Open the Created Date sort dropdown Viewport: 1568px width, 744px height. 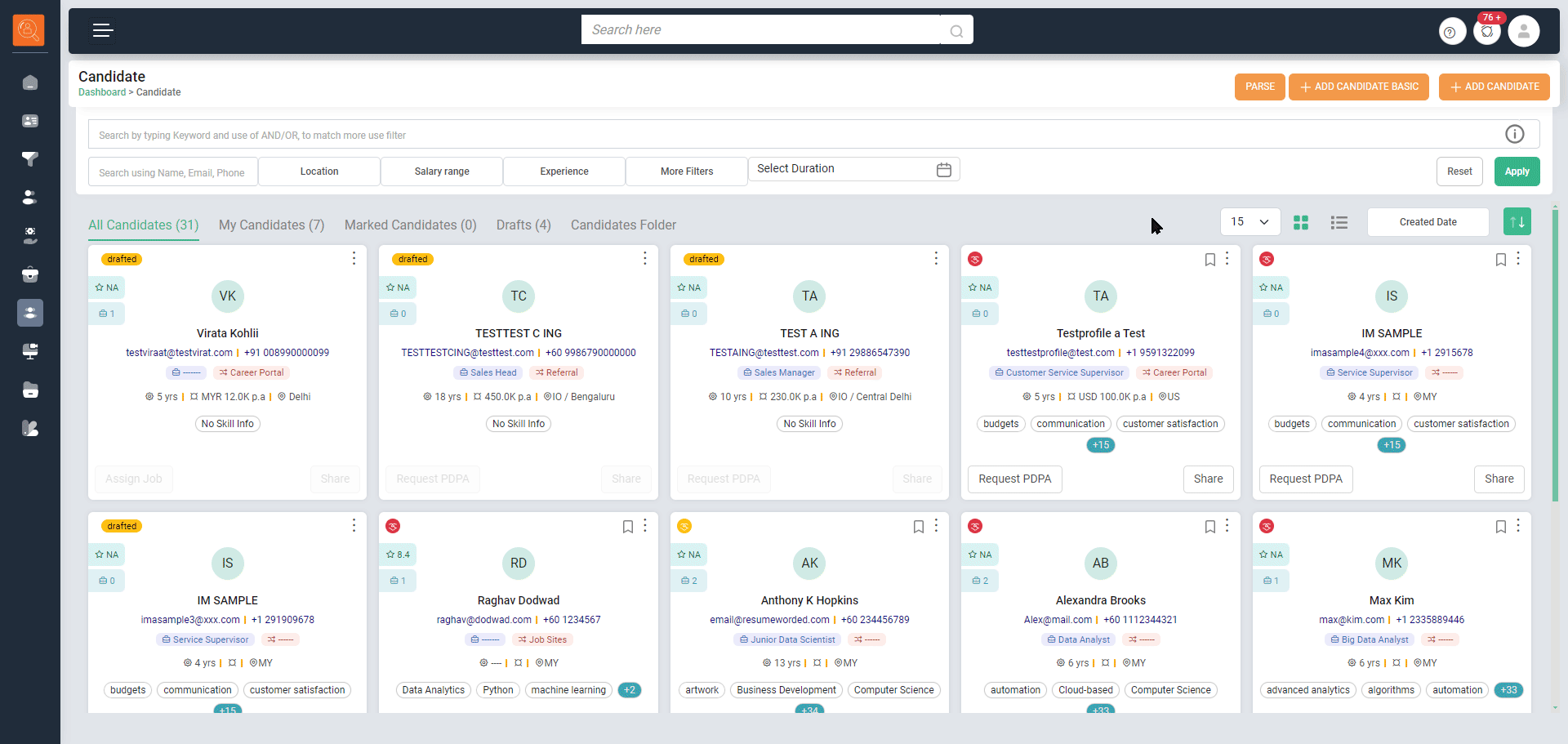click(x=1428, y=222)
